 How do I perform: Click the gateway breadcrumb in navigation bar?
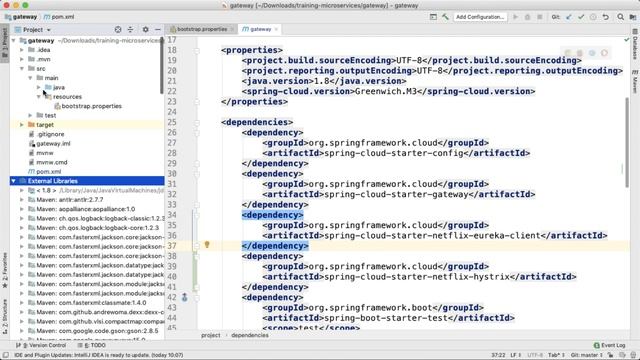click(21, 17)
